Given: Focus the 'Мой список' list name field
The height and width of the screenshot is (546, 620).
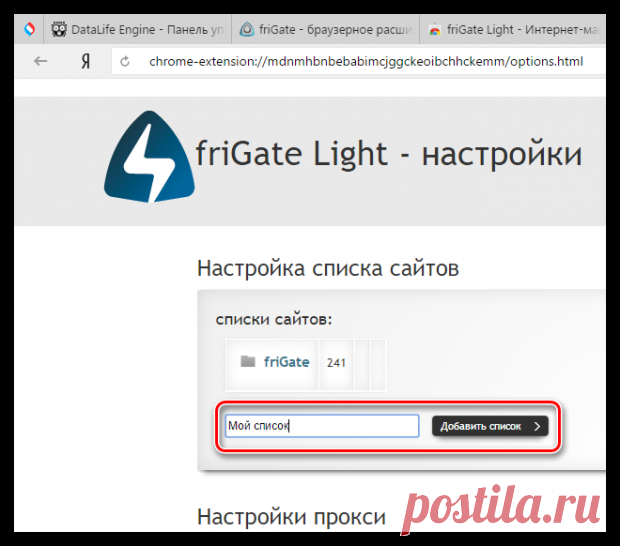Looking at the screenshot, I should (322, 426).
